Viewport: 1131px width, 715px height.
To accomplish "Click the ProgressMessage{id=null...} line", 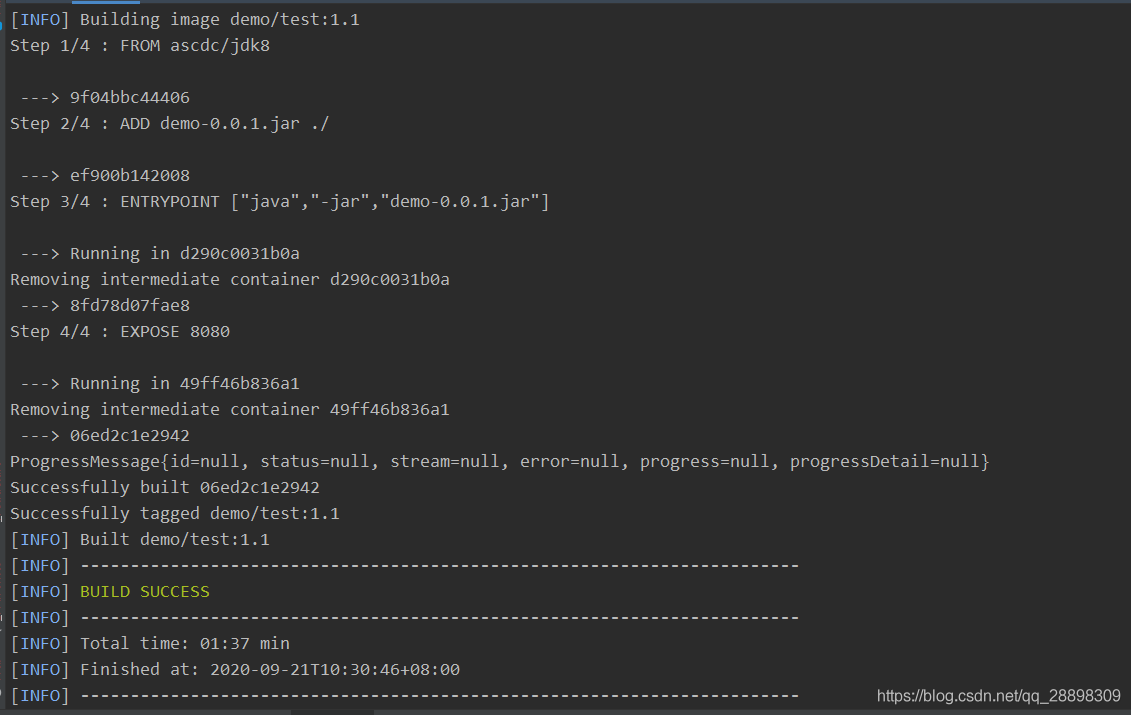I will click(x=500, y=462).
